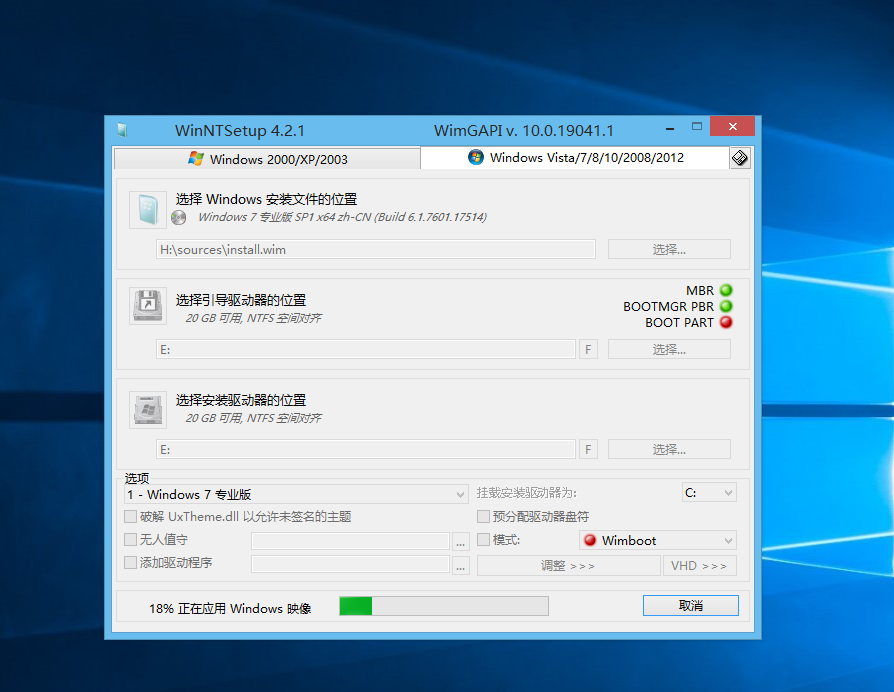Open the Wimboot mode dropdown
The width and height of the screenshot is (894, 692).
point(658,540)
